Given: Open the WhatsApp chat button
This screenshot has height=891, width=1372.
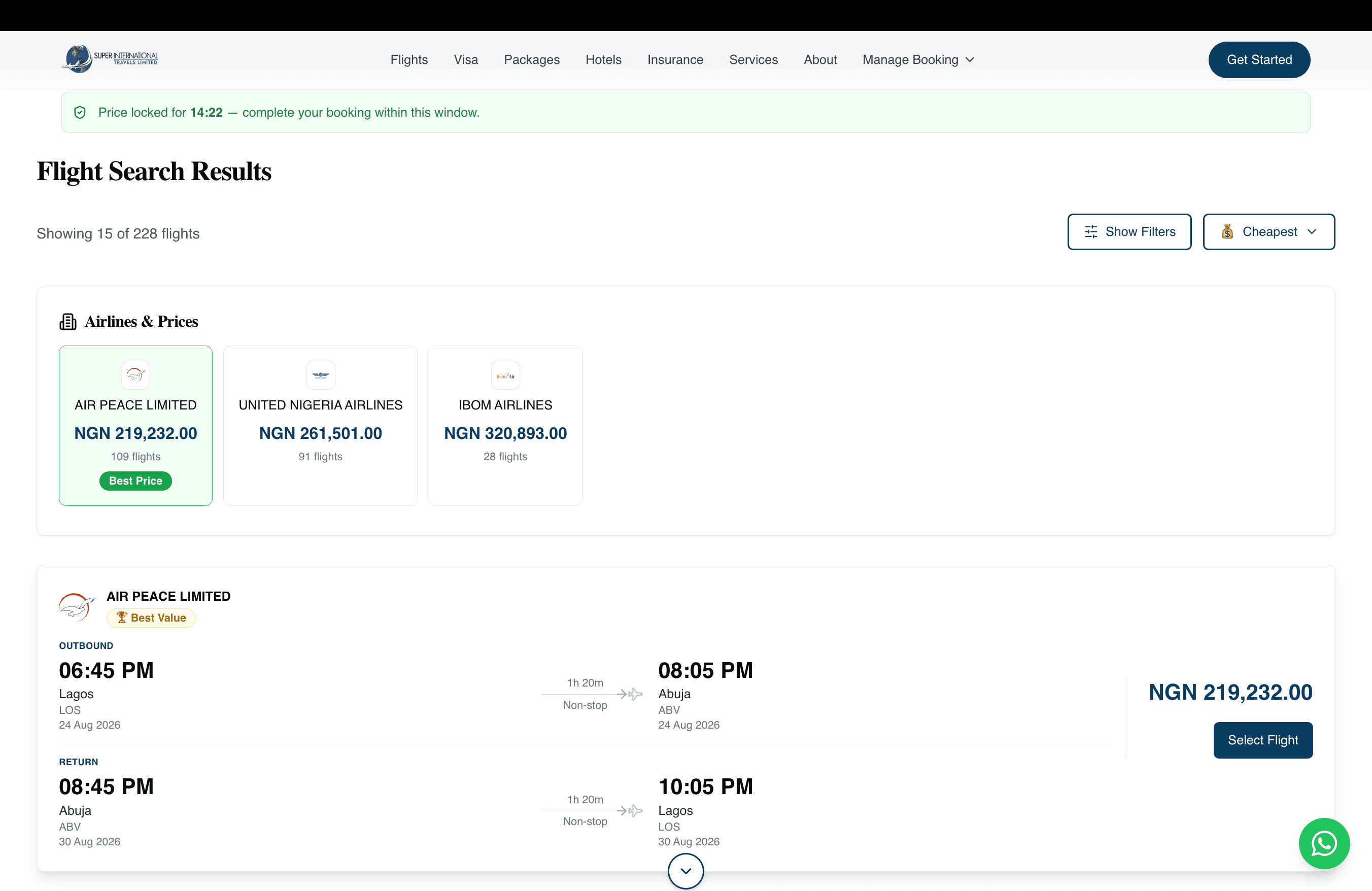Looking at the screenshot, I should tap(1324, 843).
